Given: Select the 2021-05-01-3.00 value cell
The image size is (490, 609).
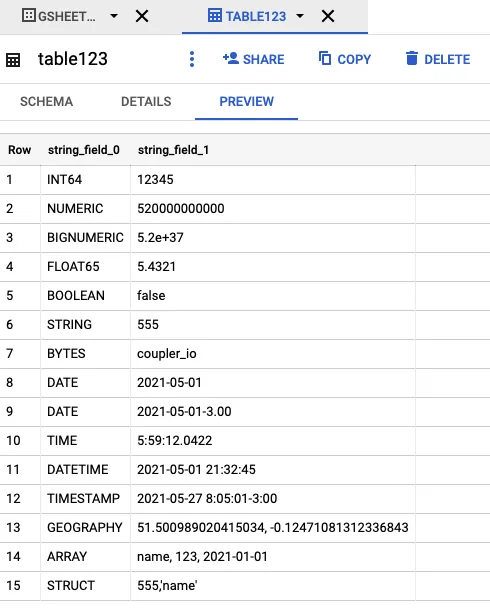Looking at the screenshot, I should pos(273,412).
